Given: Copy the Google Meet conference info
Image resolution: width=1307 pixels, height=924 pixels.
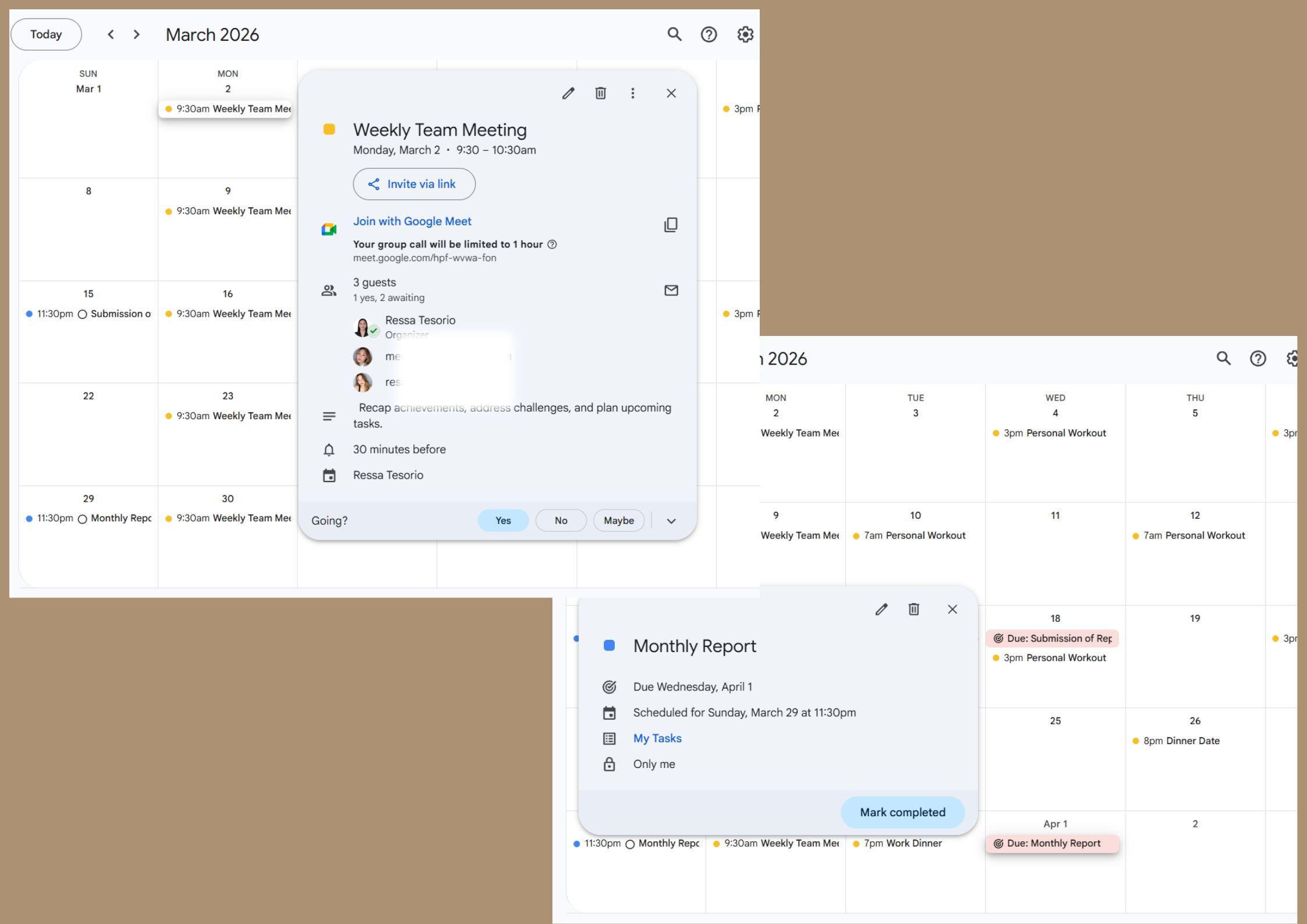Looking at the screenshot, I should [x=671, y=225].
